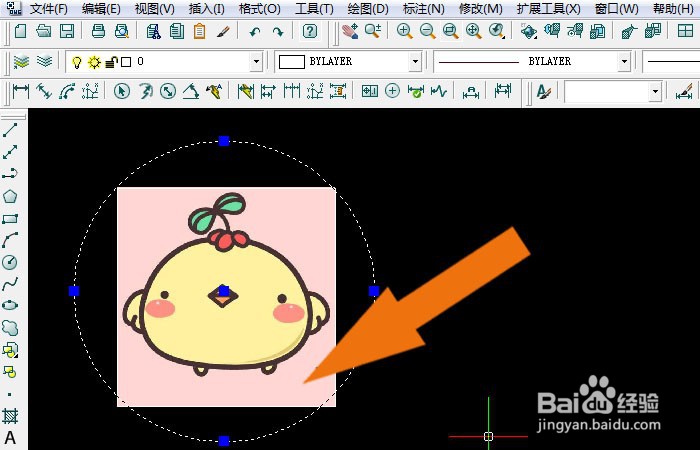Select the Rectangle tool

tap(10, 218)
